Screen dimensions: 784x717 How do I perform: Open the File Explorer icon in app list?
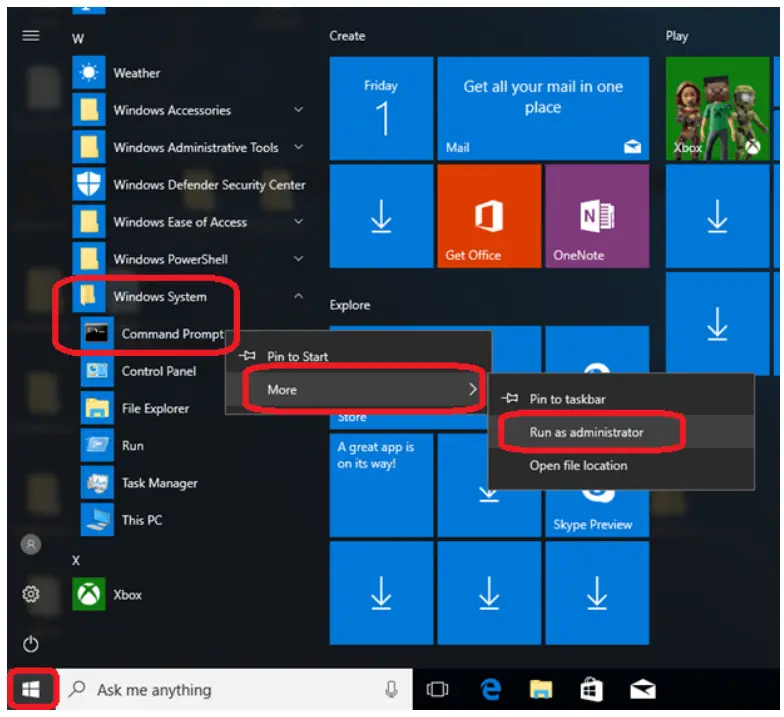click(96, 408)
